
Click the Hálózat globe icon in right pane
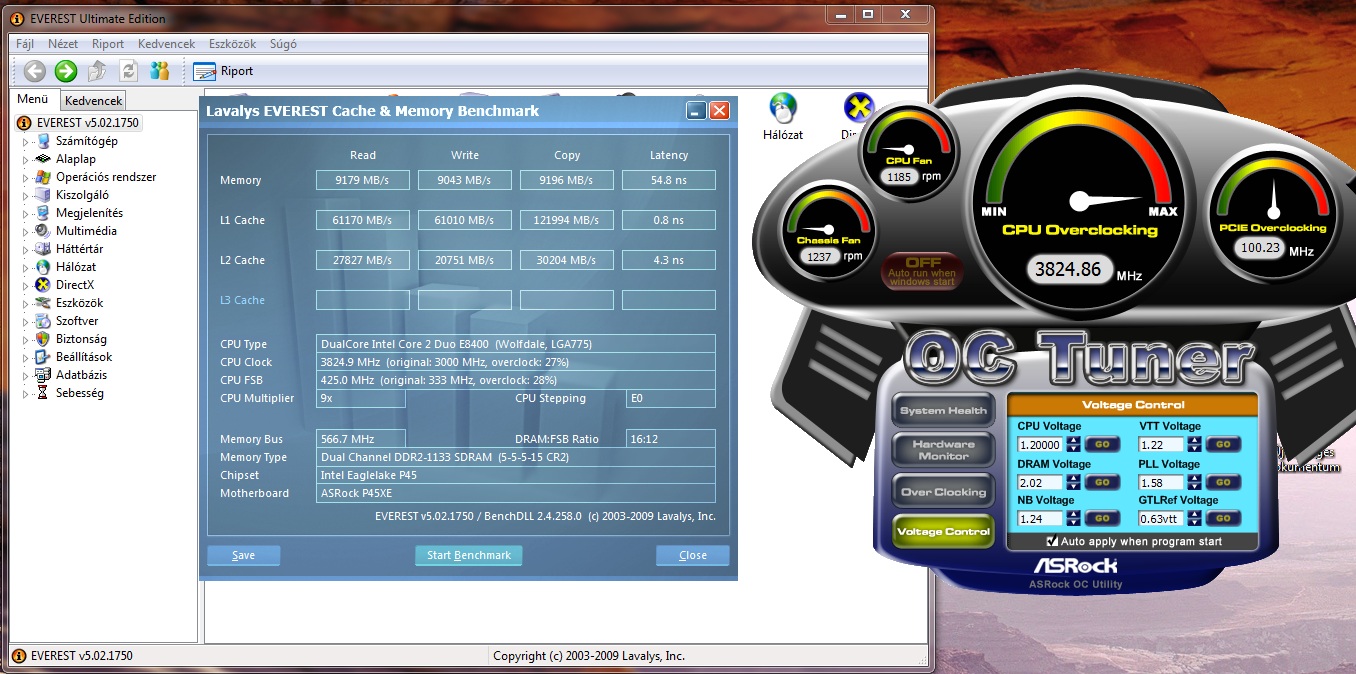tap(783, 108)
